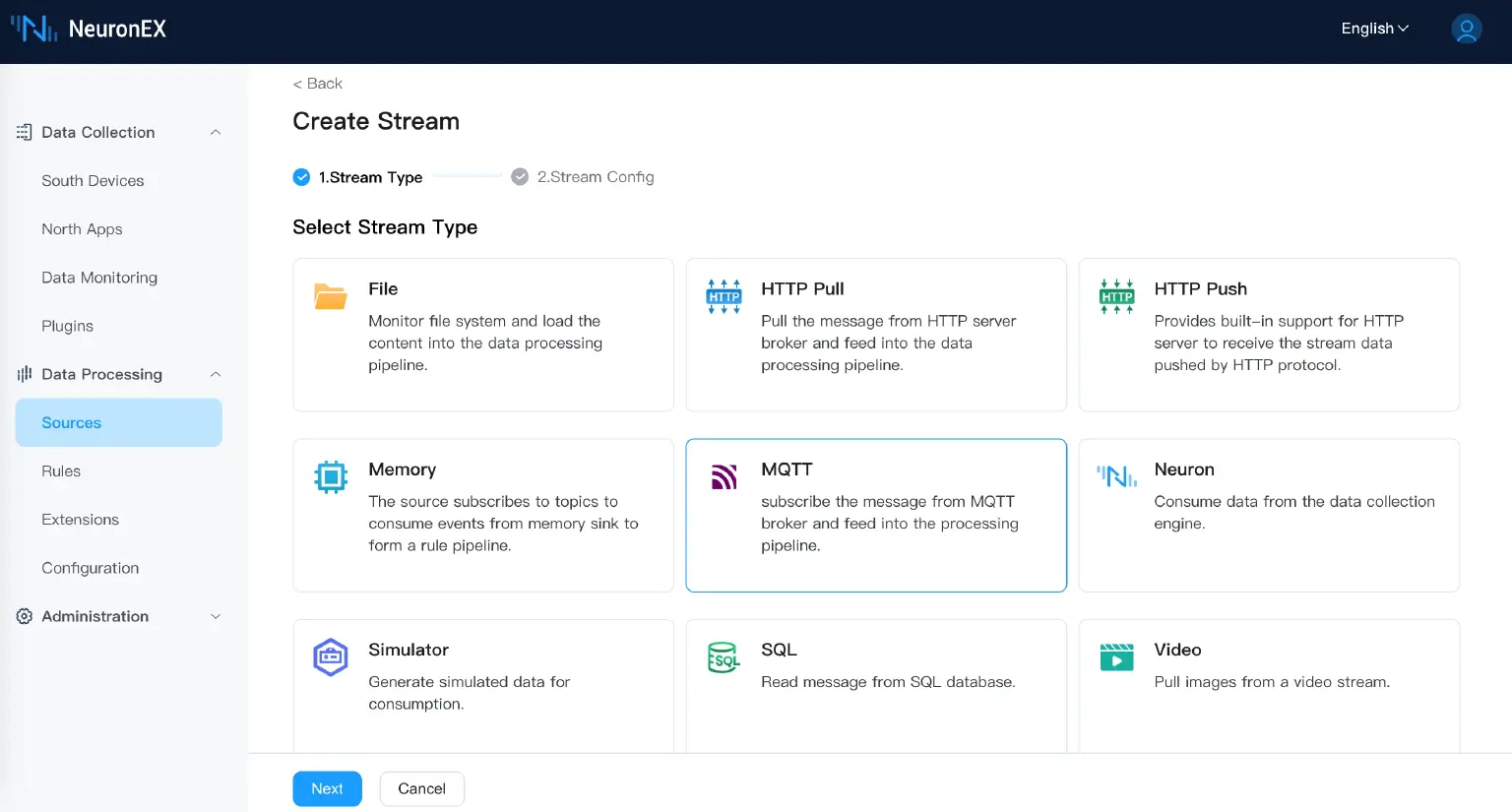Click the Video stream play icon
Screen dimensions: 1512x812
1116,657
